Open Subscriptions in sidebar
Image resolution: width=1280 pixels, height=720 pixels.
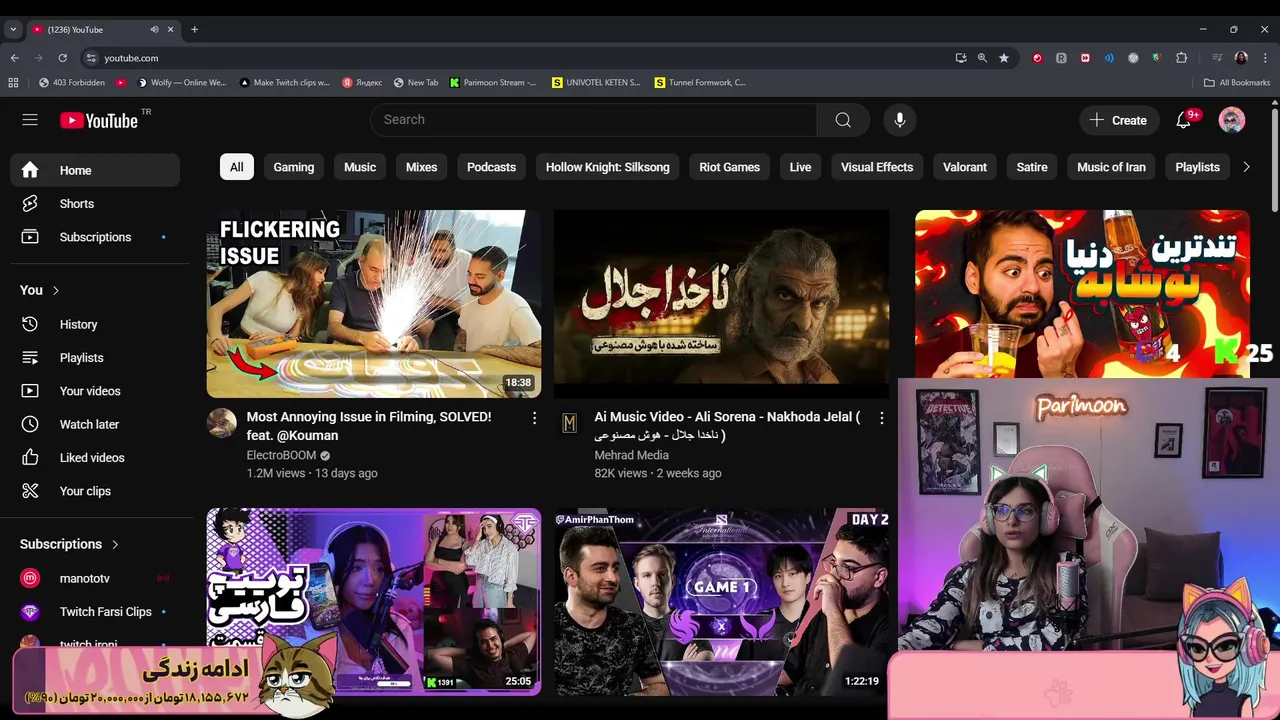[x=95, y=237]
